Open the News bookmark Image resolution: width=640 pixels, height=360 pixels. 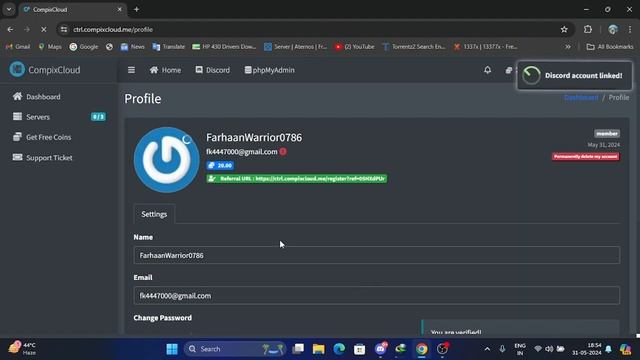(133, 47)
